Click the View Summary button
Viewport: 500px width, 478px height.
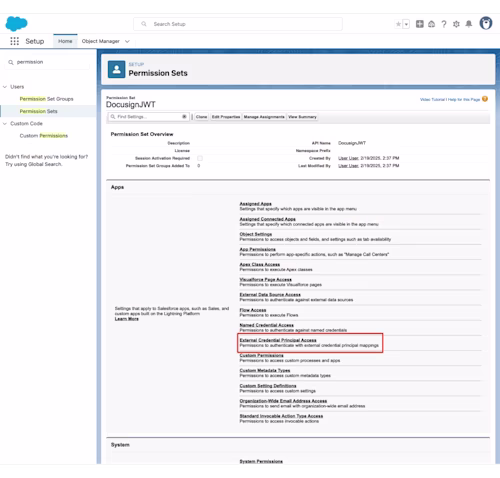point(302,117)
